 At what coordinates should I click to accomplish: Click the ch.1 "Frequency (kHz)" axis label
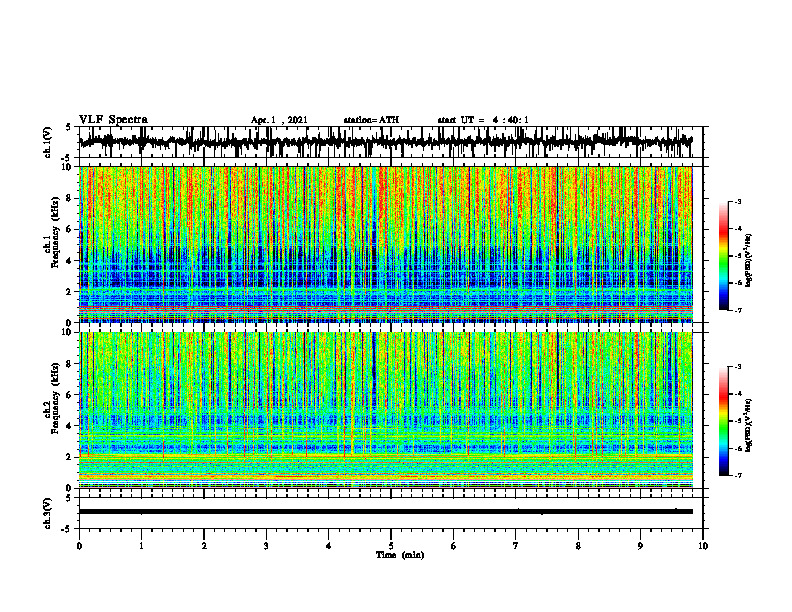[55, 232]
